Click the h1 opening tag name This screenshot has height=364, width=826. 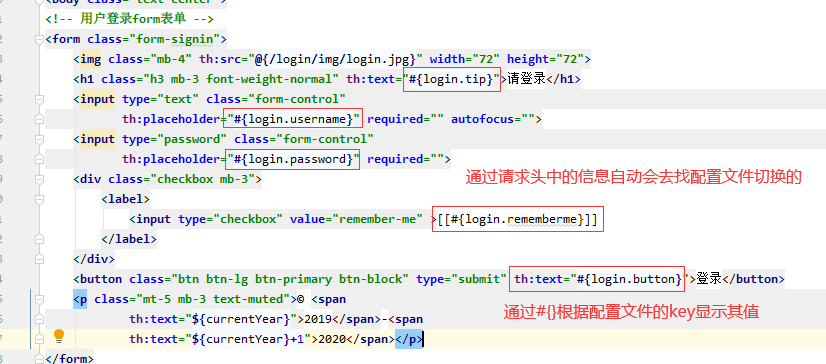87,79
